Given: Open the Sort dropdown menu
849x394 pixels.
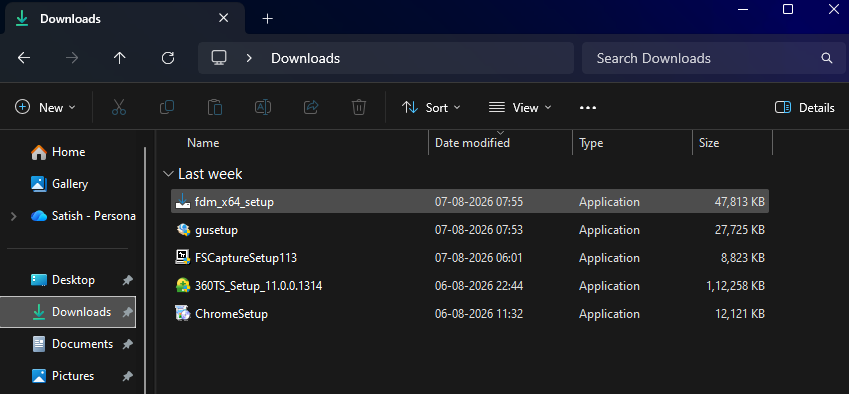Looking at the screenshot, I should [432, 108].
